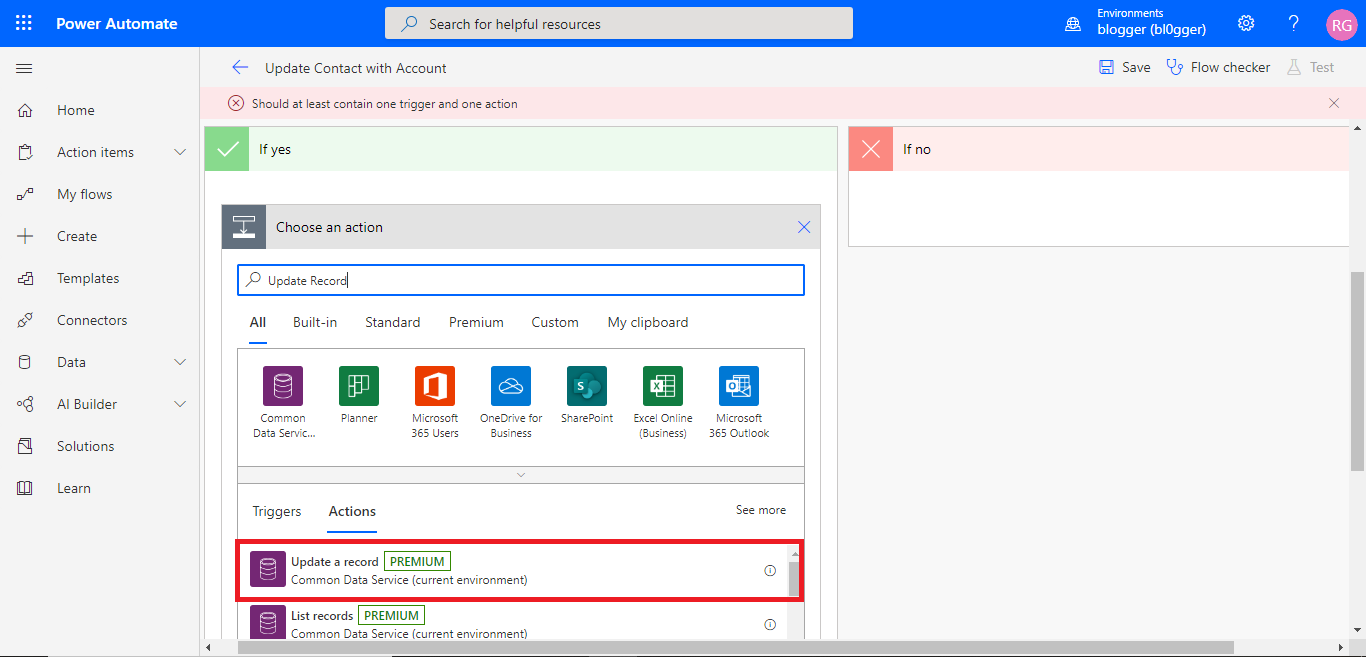Image resolution: width=1366 pixels, height=657 pixels.
Task: Click the If yes checkmark icon
Action: click(227, 149)
